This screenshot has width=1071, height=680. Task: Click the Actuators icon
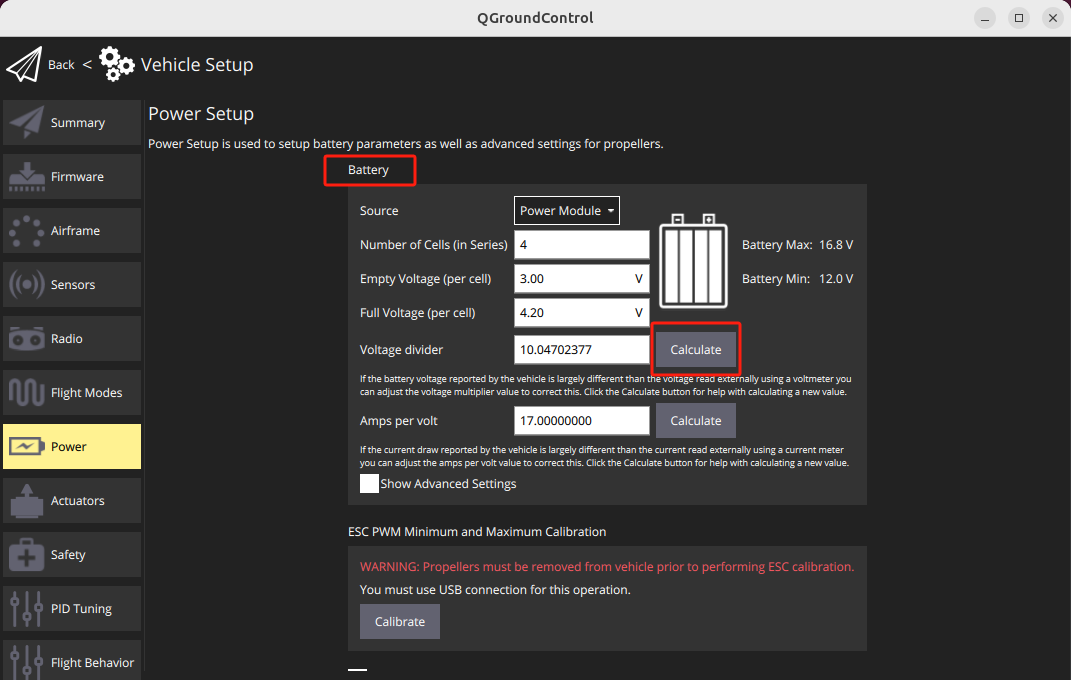pyautogui.click(x=27, y=500)
